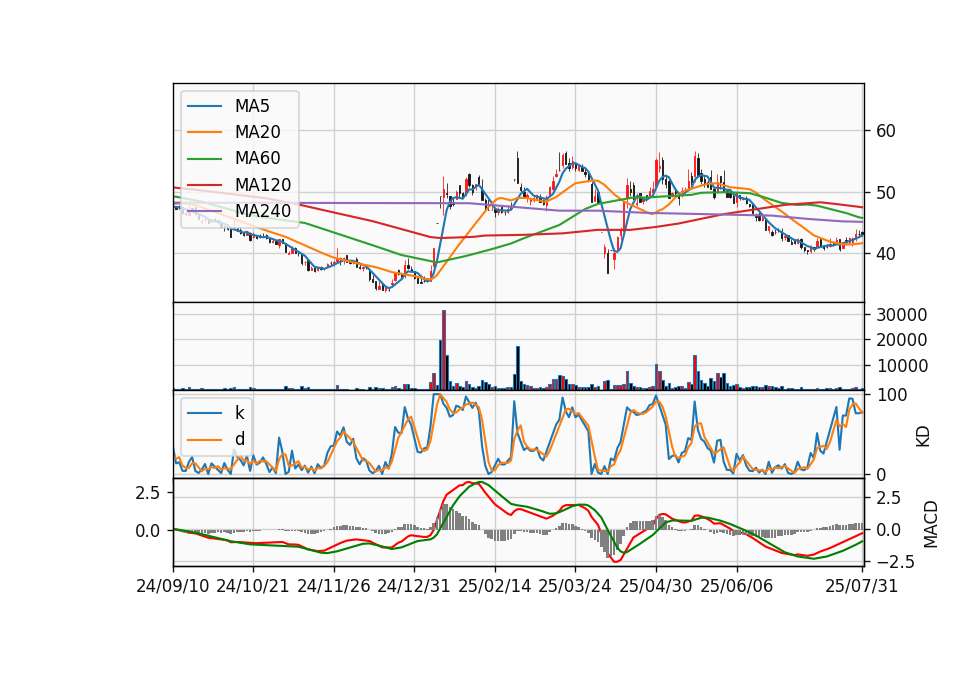960x690 pixels.
Task: Click the MA240 legend label
Action: click(263, 211)
